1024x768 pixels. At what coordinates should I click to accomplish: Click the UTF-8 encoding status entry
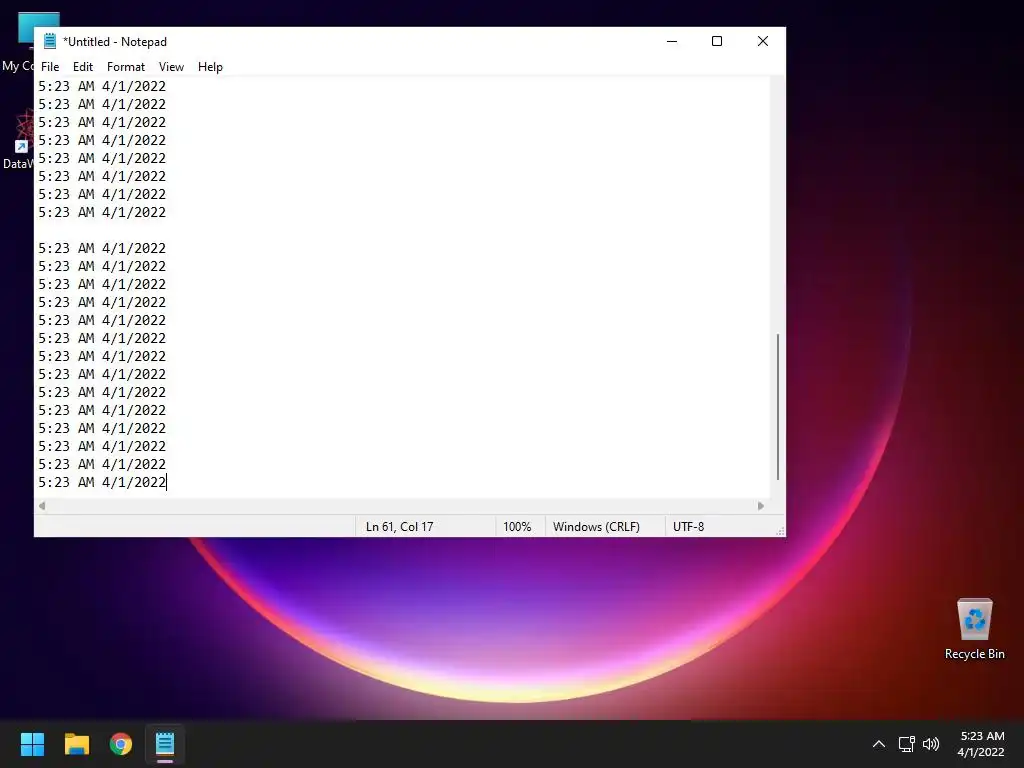pos(688,526)
